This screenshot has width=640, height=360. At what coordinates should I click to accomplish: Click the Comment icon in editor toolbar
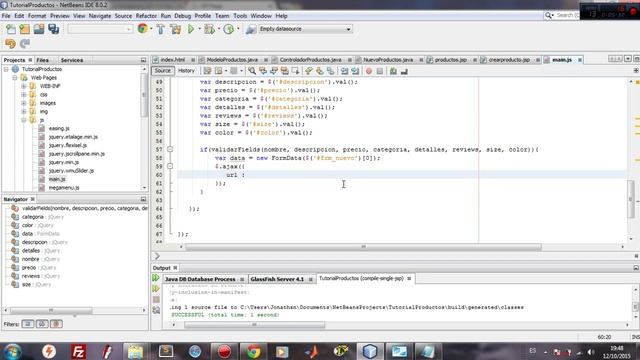pos(393,71)
